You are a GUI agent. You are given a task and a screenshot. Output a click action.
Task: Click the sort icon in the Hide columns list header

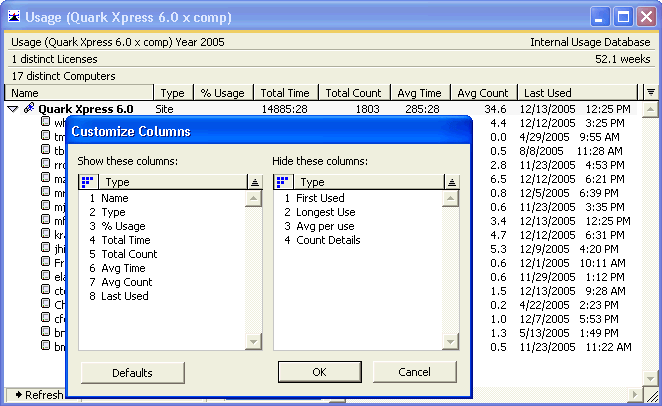tap(452, 182)
